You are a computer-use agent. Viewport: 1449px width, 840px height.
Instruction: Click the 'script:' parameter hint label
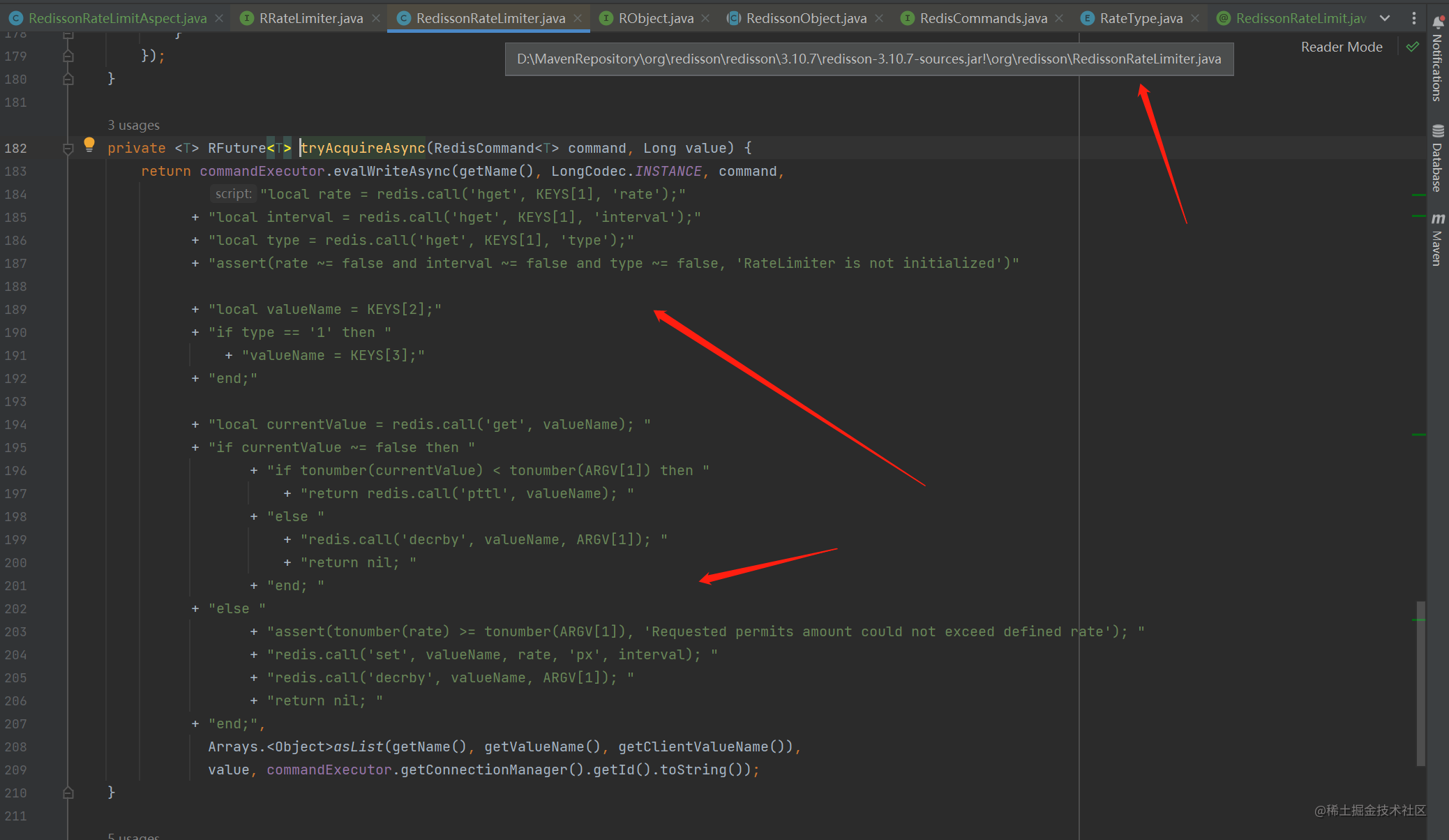coord(233,194)
